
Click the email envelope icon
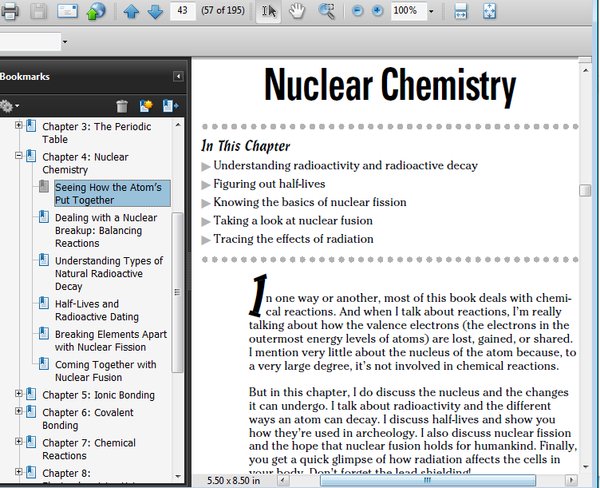[67, 11]
